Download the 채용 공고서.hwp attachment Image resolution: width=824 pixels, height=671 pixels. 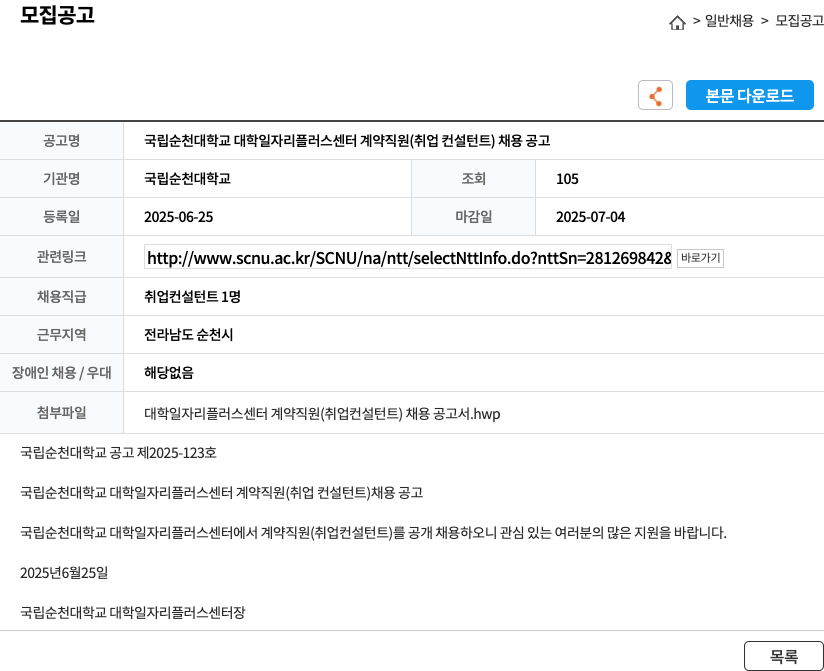[322, 414]
